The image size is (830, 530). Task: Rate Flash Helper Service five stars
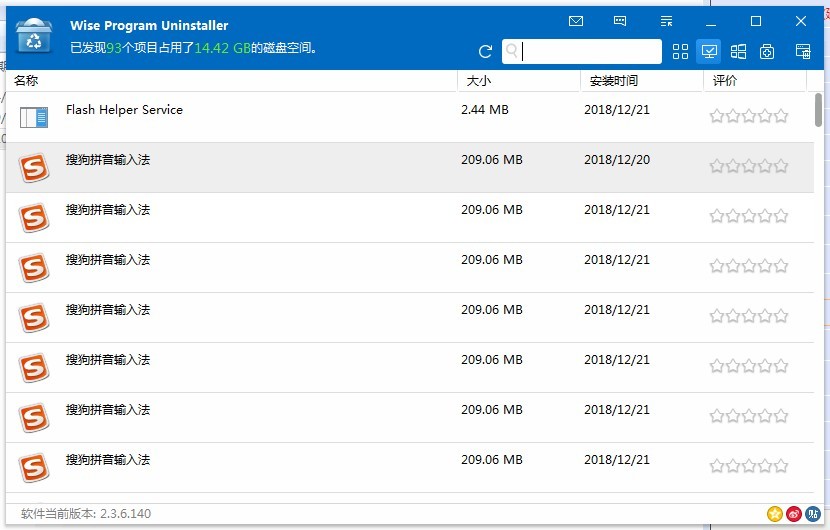(x=781, y=116)
